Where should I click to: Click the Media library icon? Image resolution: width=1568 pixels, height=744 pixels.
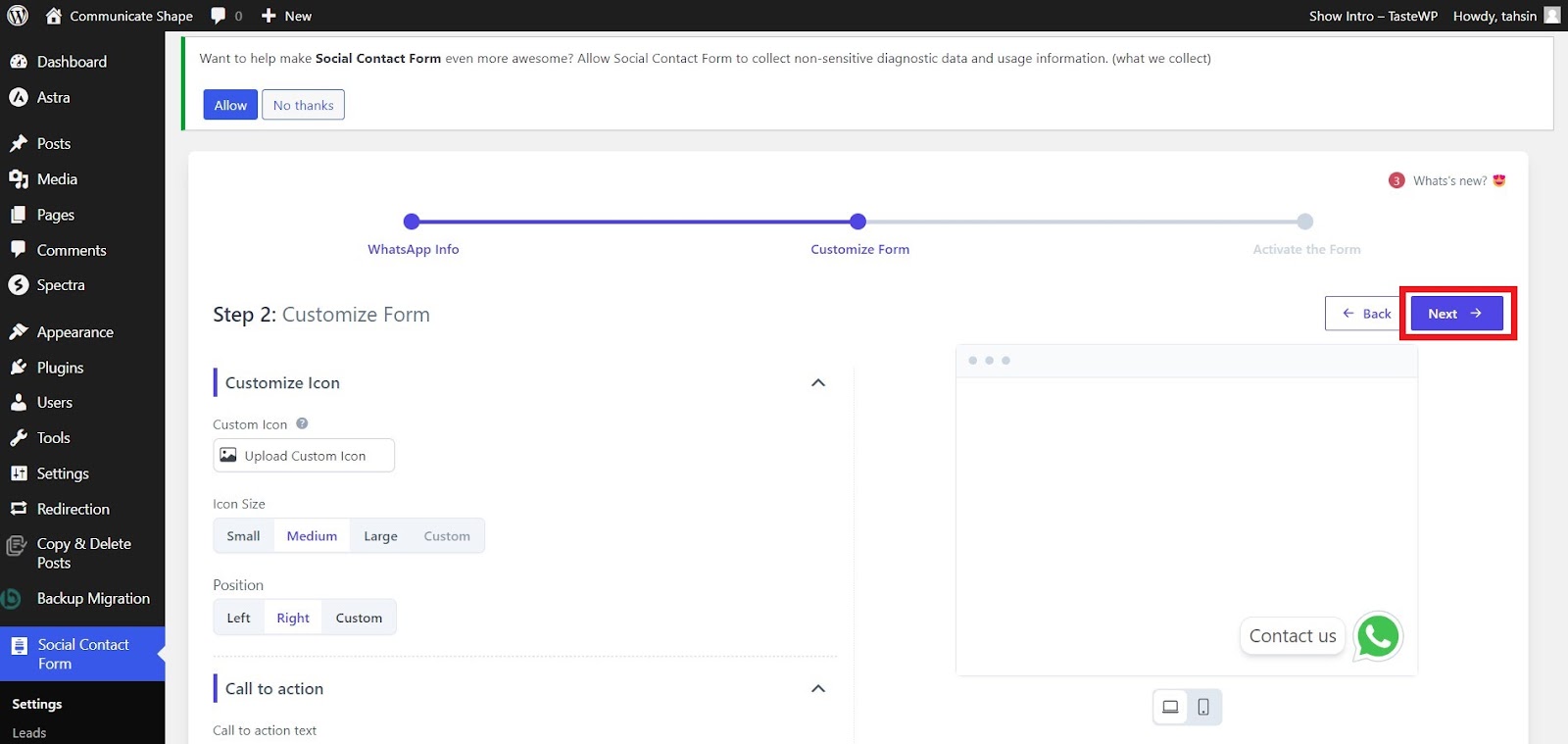[19, 179]
